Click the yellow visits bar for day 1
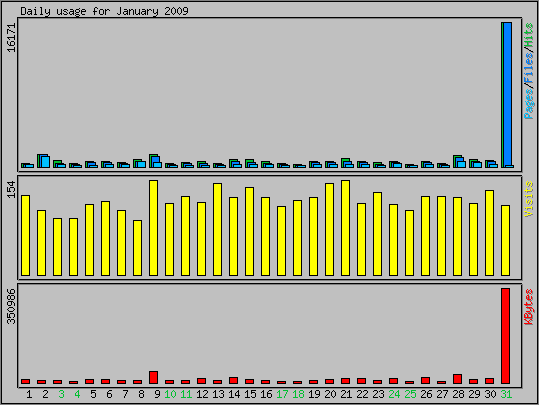The height and width of the screenshot is (405, 539). pos(25,236)
